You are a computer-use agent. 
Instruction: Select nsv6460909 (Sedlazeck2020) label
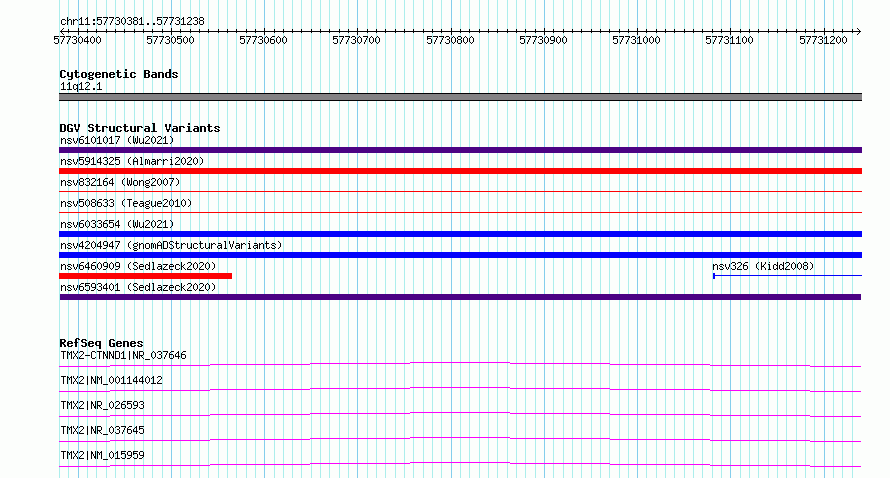(138, 266)
